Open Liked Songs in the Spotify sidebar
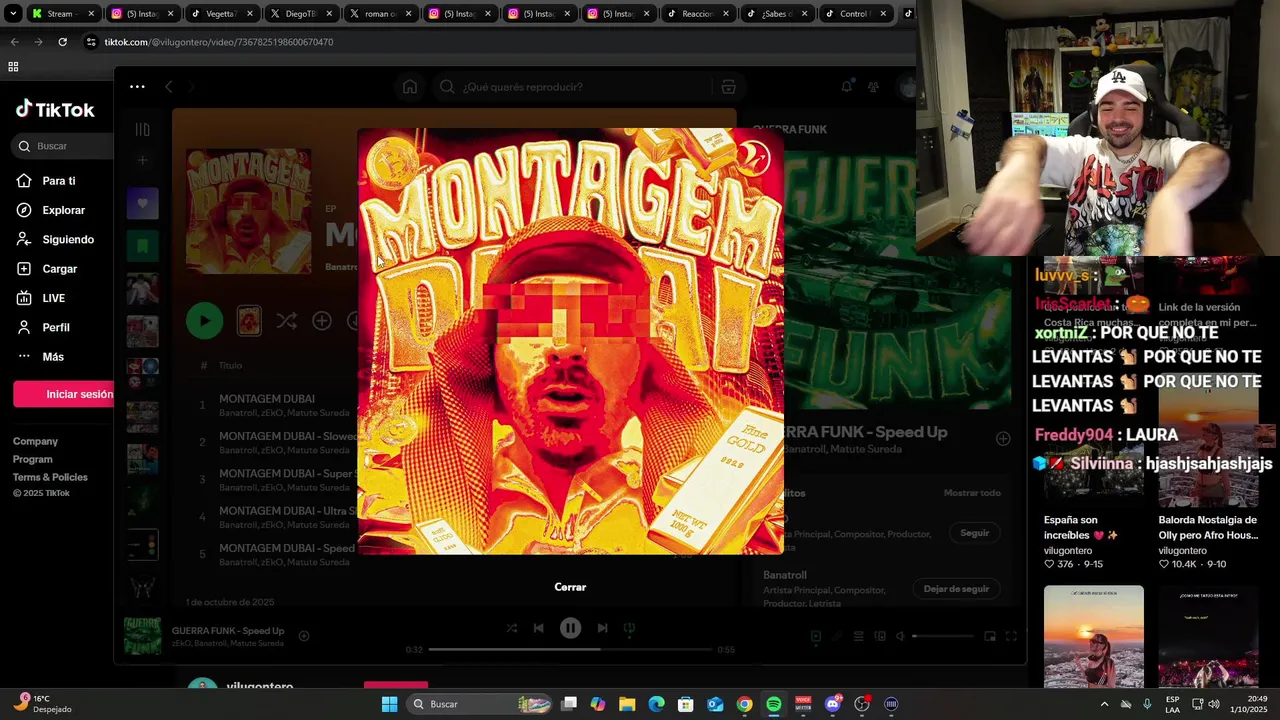 click(x=143, y=204)
